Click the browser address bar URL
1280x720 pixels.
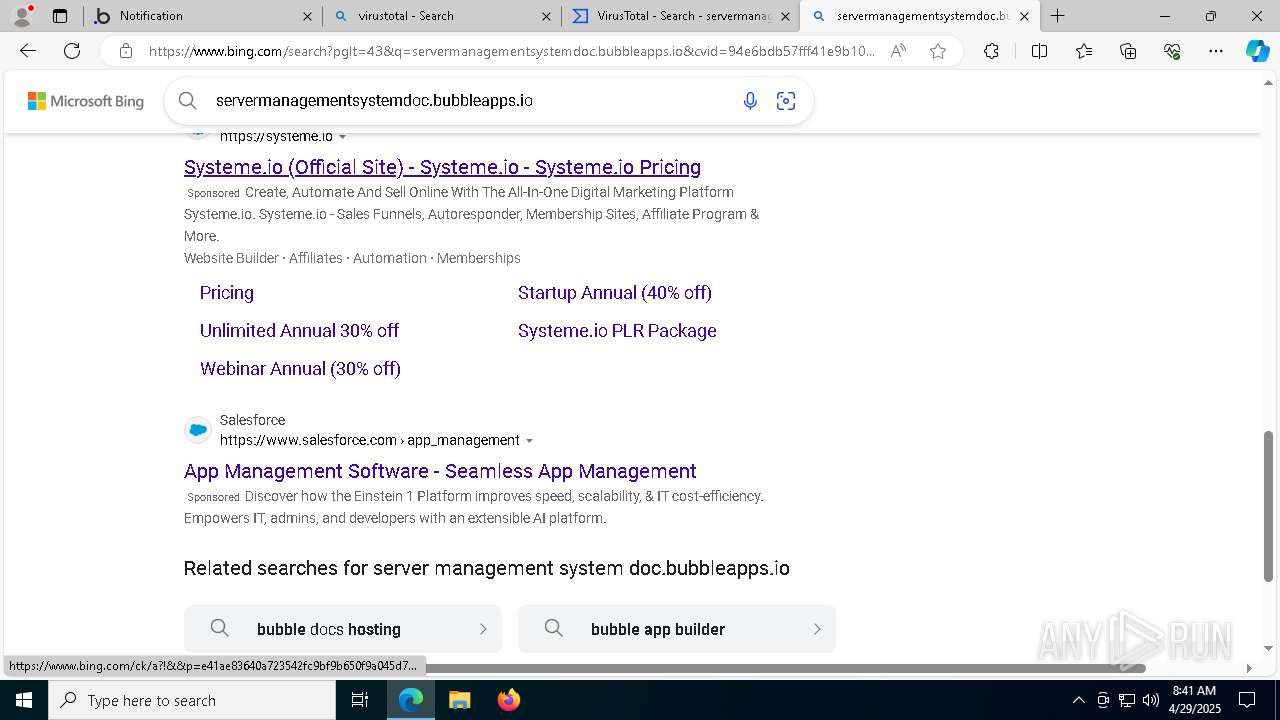point(511,51)
